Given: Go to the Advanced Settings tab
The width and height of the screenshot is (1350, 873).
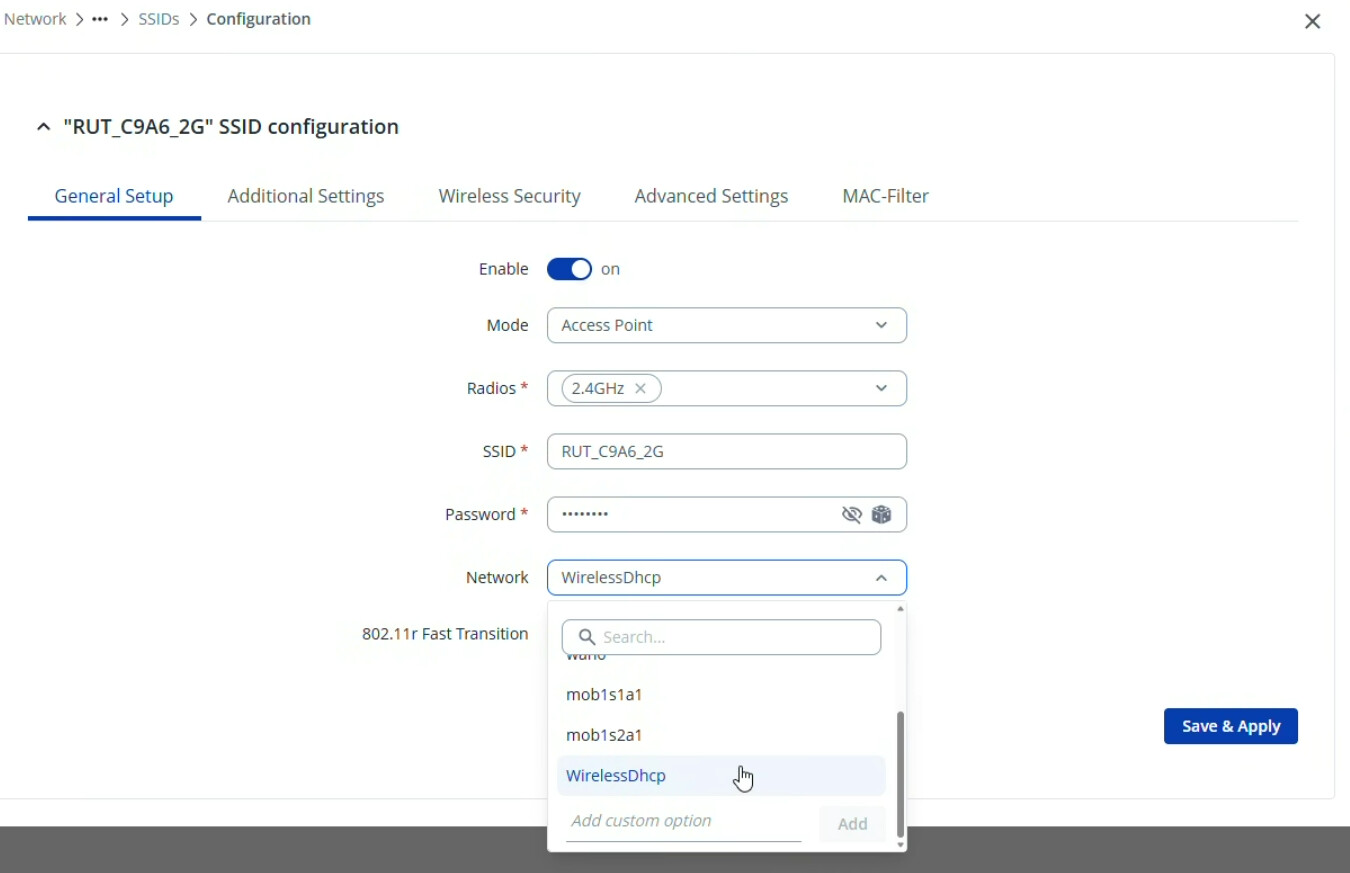Looking at the screenshot, I should coord(711,196).
